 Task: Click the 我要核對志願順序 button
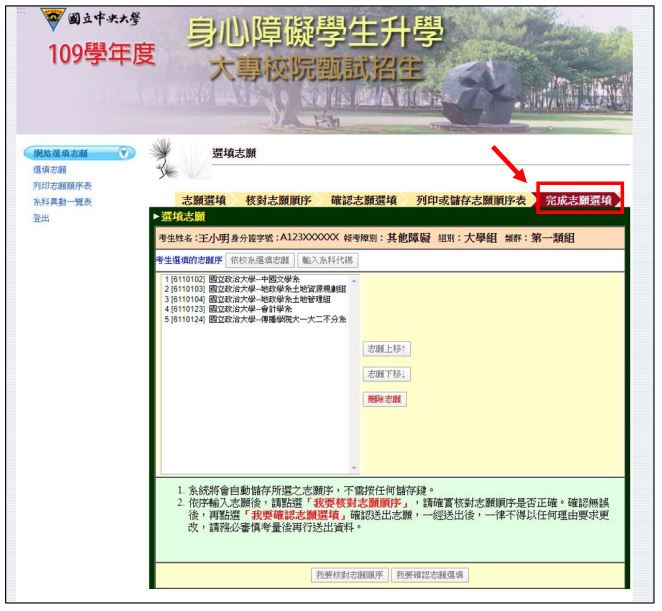click(350, 575)
